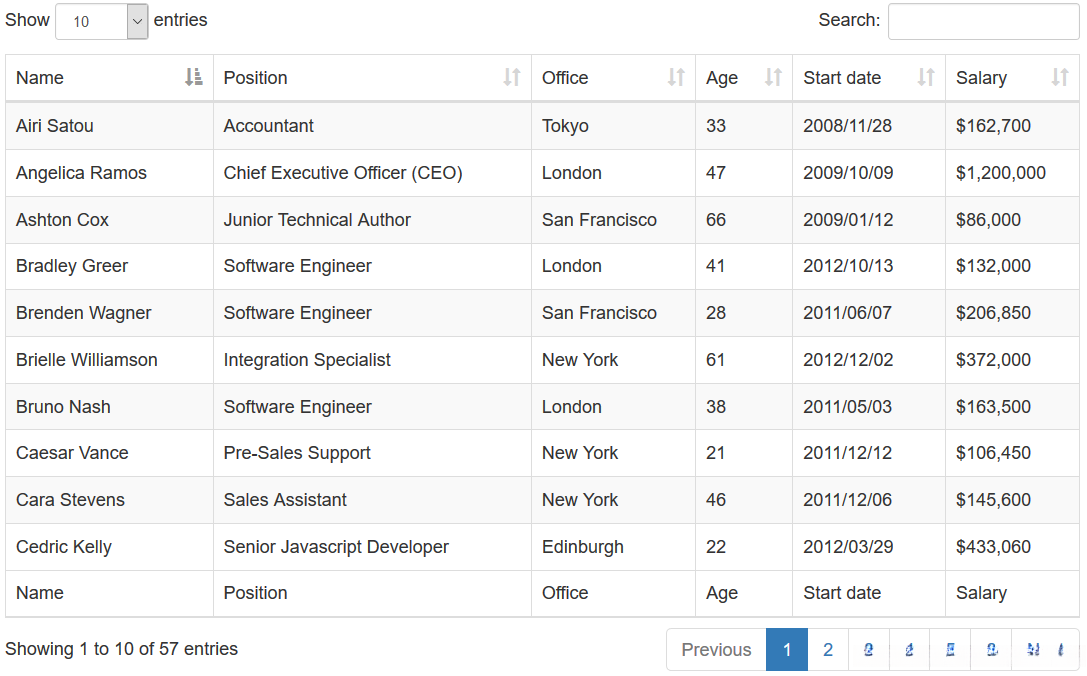Click the sort icon in Name column header
Screen dimensions: 1087x676
pyautogui.click(x=194, y=77)
